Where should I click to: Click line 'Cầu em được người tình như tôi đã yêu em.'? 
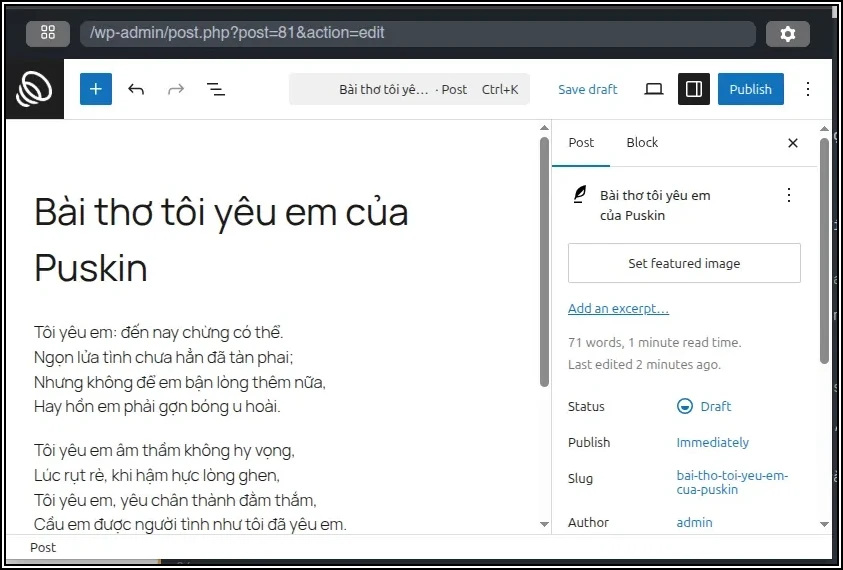coord(190,524)
